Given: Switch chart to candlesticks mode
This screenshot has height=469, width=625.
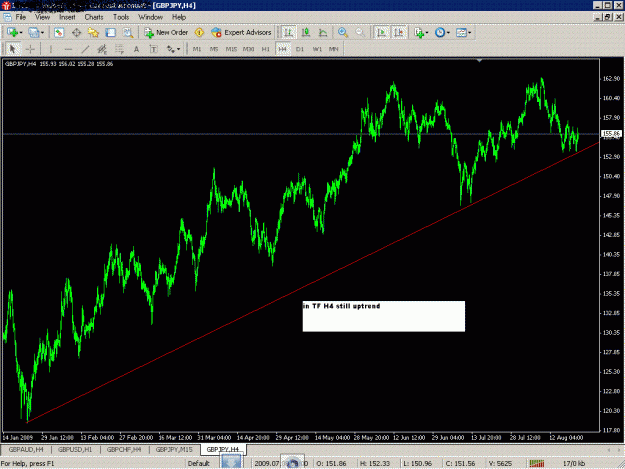Looking at the screenshot, I should tap(306, 32).
